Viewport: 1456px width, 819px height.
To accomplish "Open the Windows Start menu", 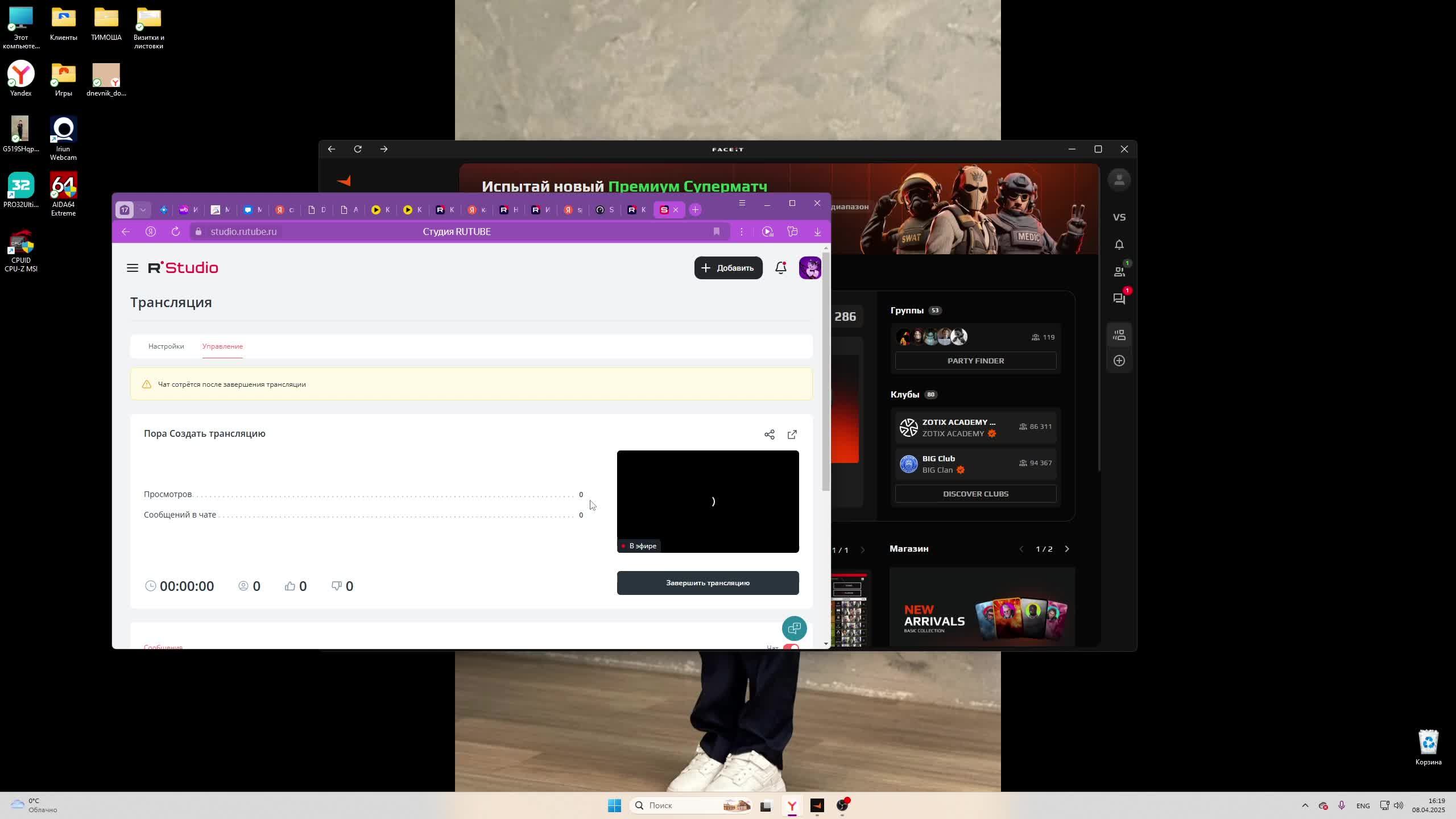I will click(x=614, y=805).
